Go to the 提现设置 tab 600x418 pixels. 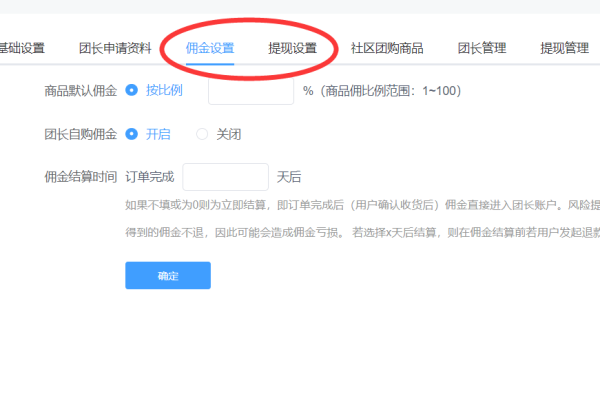coord(292,48)
